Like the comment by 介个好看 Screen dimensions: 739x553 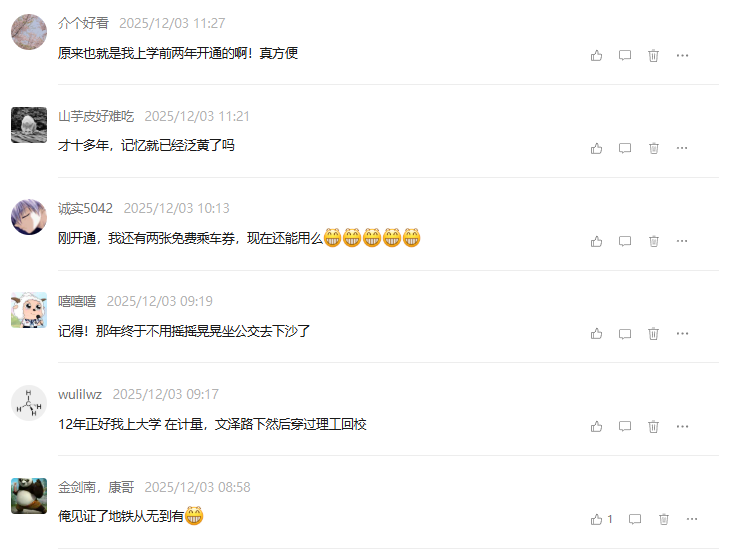click(x=596, y=56)
